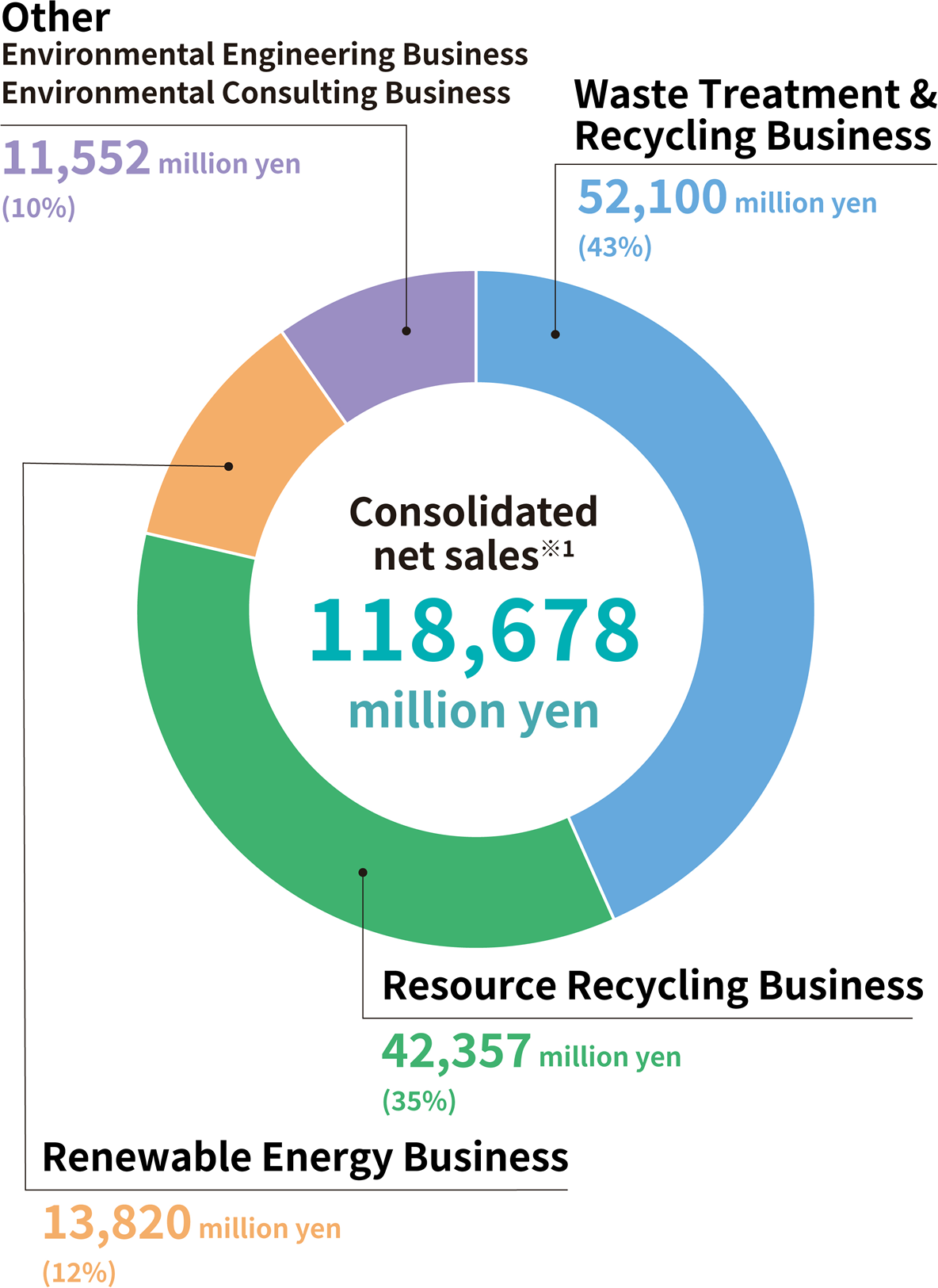Select the (35%) percentage label
Viewport: 938px width, 1288px height.
(419, 1101)
